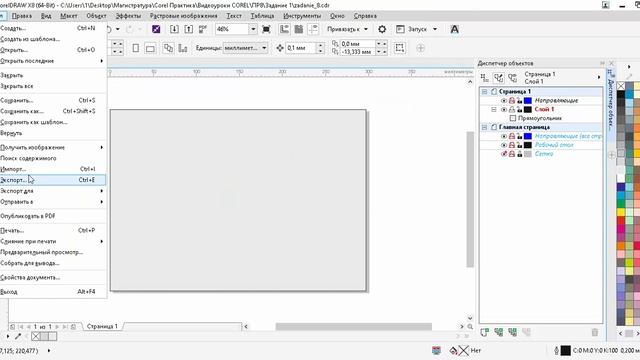640x360 pixels.
Task: Click the current page layout icon
Action: [183, 48]
